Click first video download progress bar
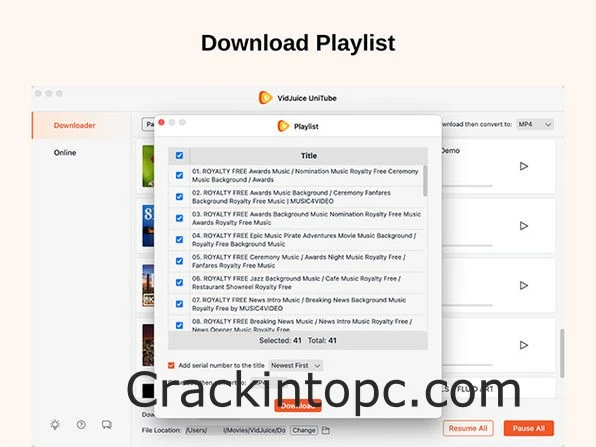The width and height of the screenshot is (596, 447). (467, 186)
